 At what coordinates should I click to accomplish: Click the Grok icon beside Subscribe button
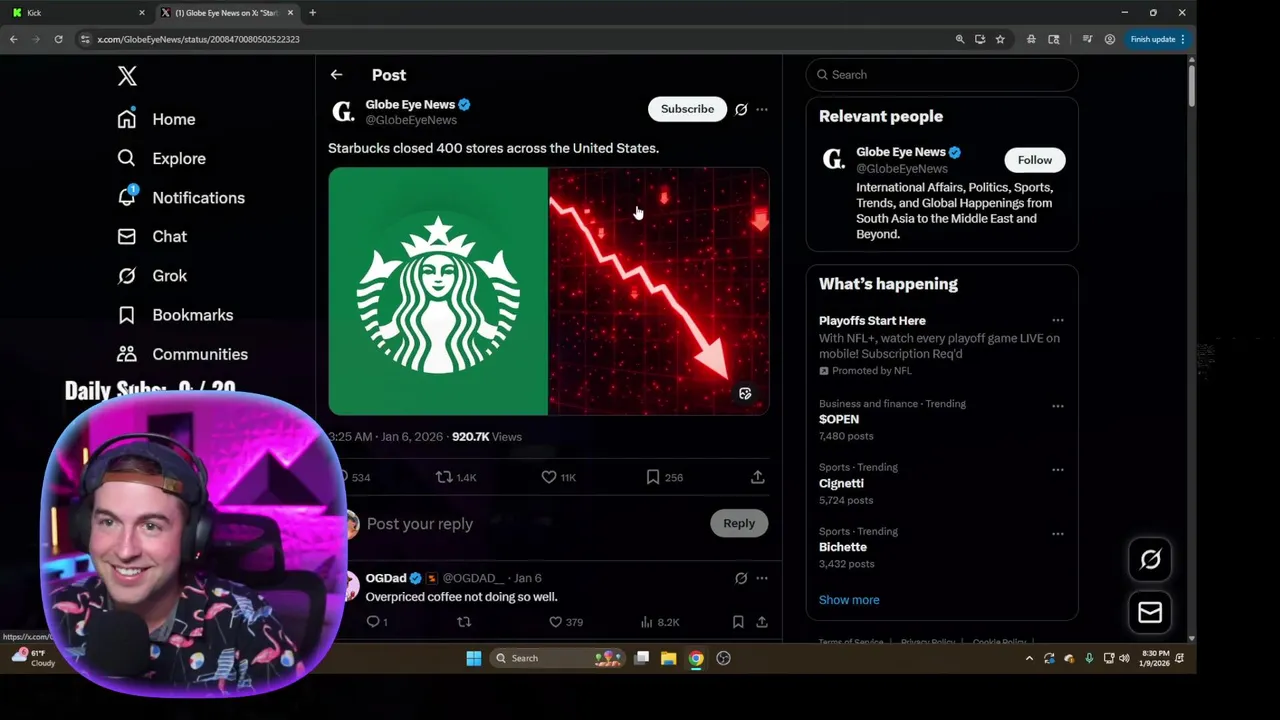click(x=741, y=109)
